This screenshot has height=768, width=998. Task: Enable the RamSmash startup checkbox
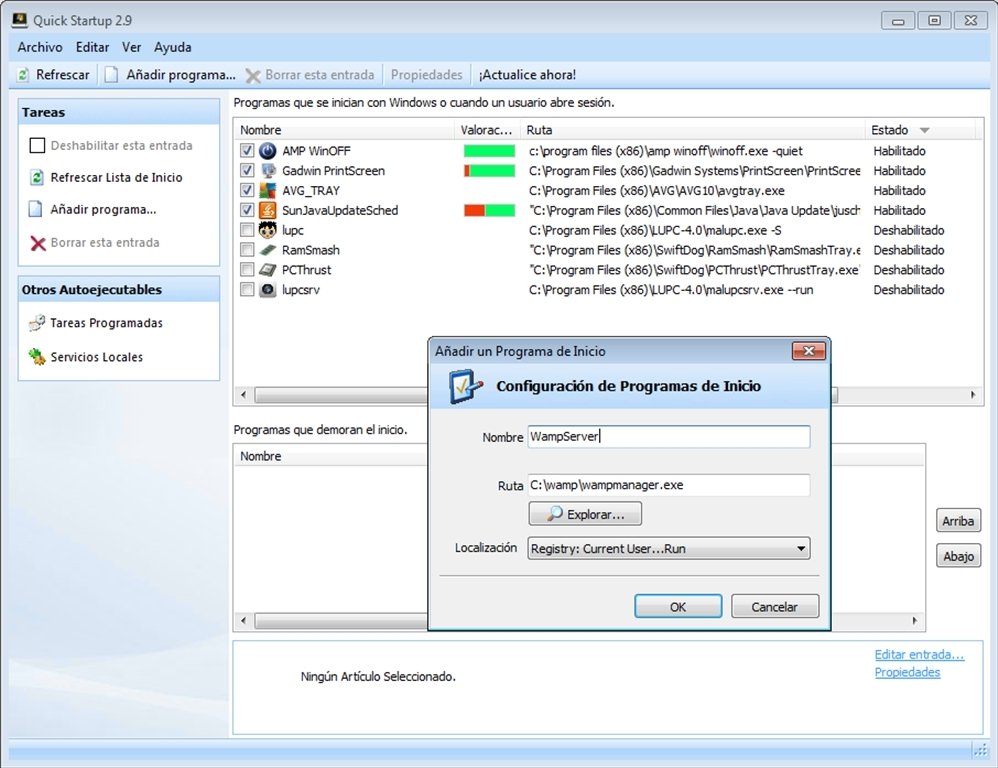(247, 250)
